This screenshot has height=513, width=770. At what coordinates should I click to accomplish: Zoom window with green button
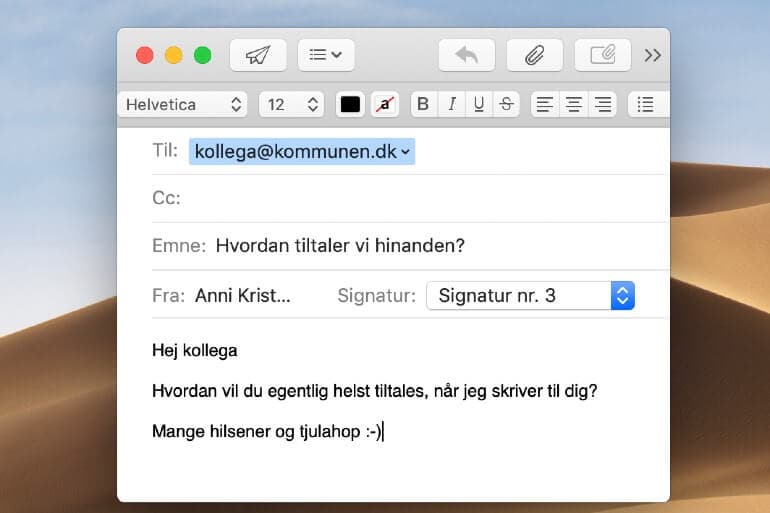point(202,55)
